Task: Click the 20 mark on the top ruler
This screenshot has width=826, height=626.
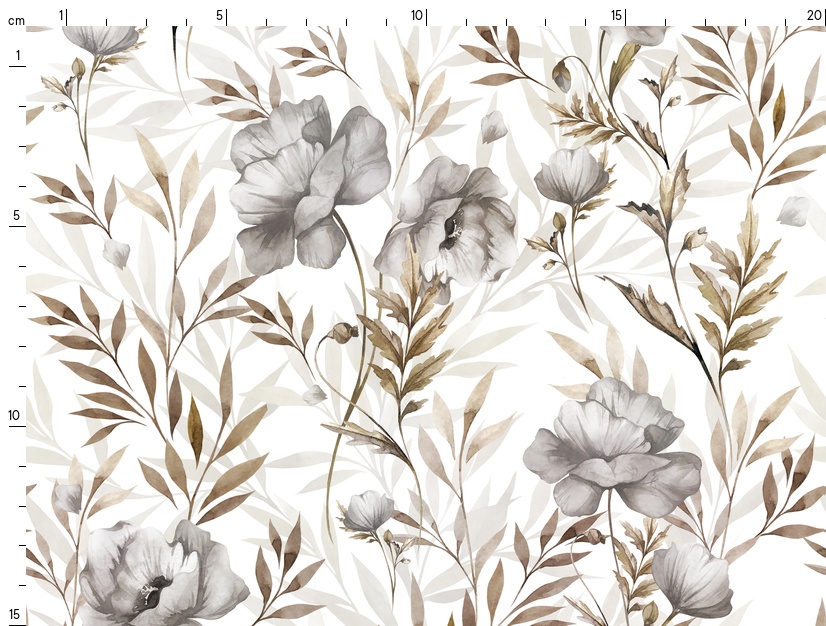Action: (814, 15)
